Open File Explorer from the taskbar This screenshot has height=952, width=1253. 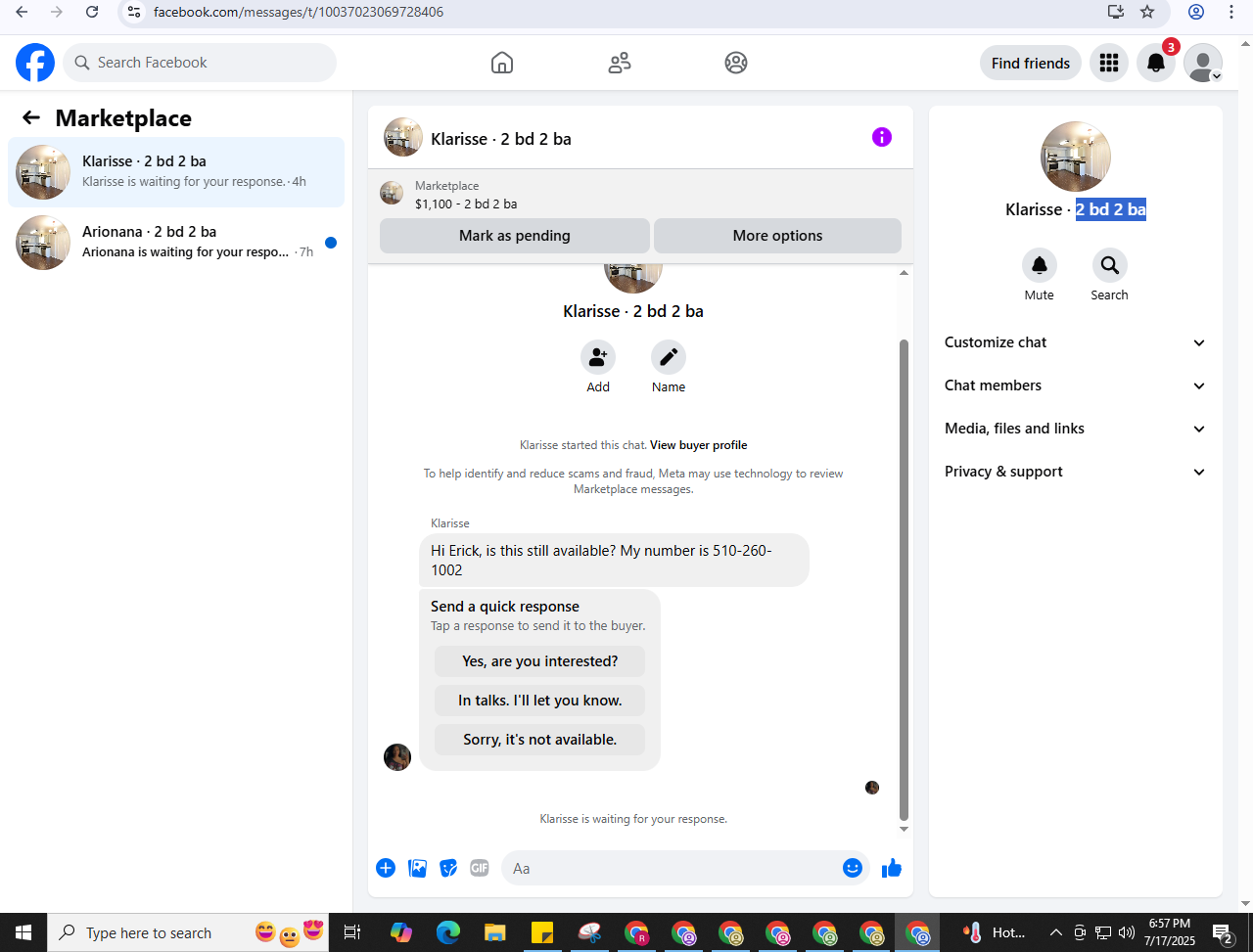[x=495, y=932]
